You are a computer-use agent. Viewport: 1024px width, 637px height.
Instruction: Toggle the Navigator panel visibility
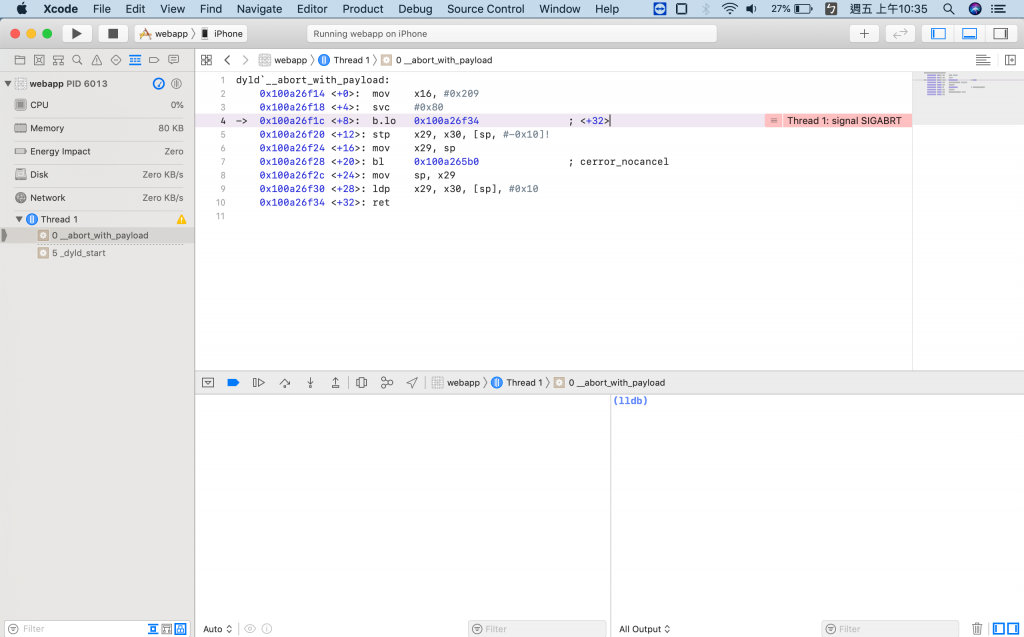(938, 33)
